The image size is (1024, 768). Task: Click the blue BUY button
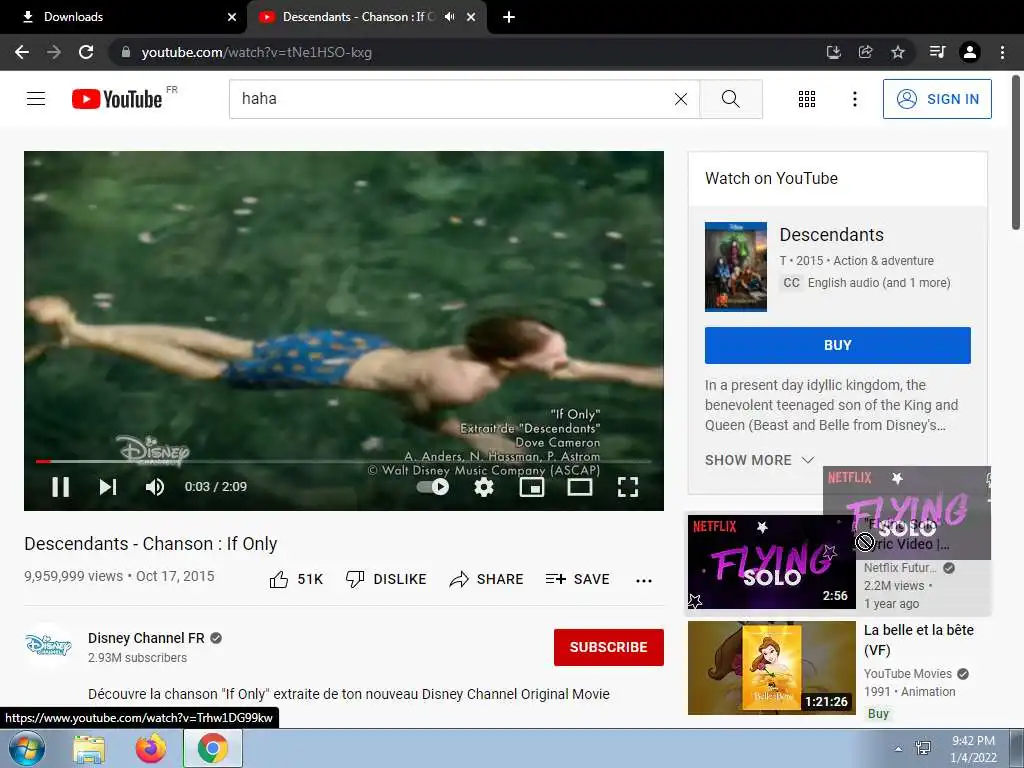click(x=837, y=345)
